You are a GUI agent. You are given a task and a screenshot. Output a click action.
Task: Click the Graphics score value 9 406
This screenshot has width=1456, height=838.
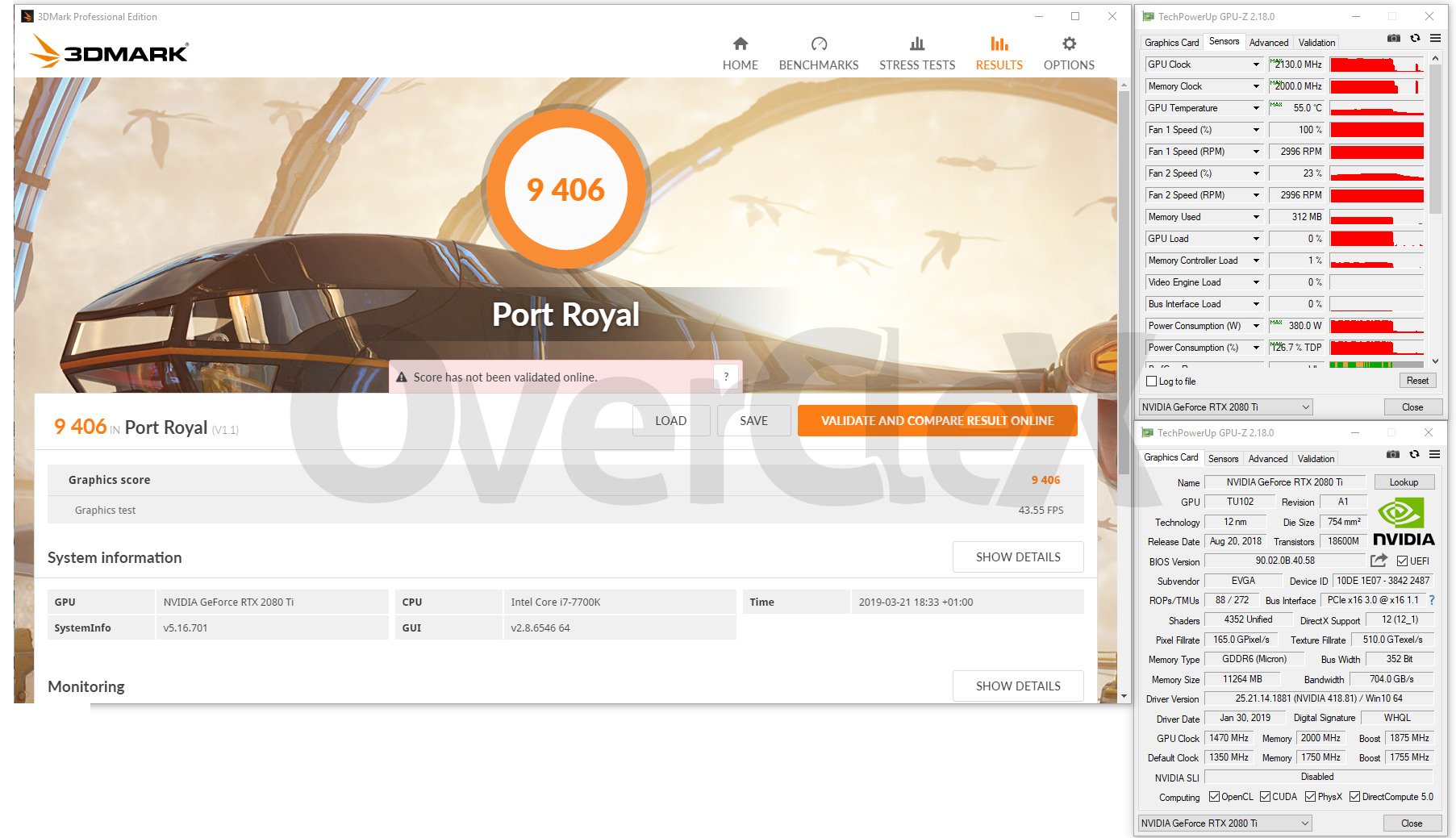1045,480
